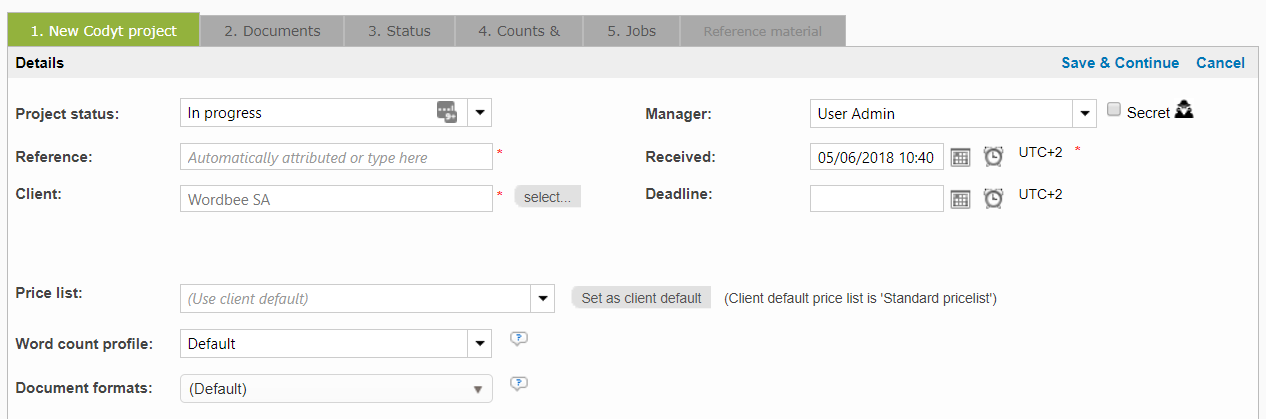Open the Received date calendar picker
This screenshot has height=419, width=1266.
[960, 157]
